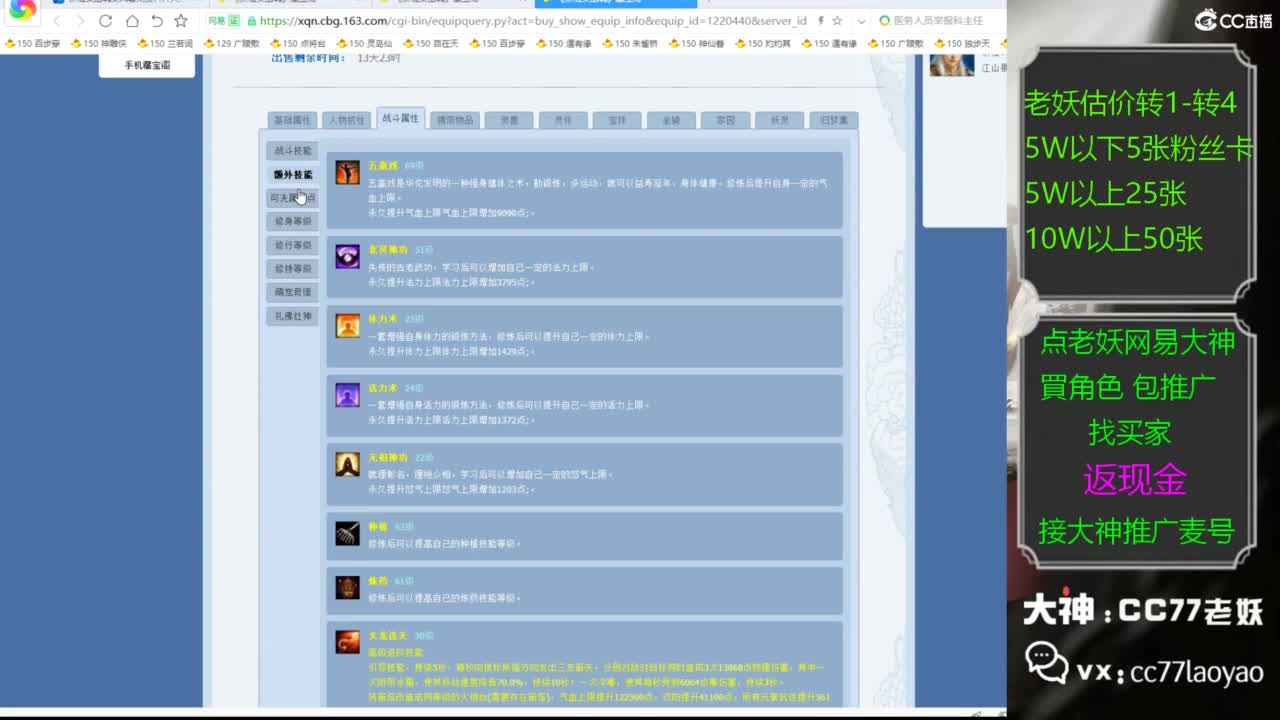
Task: Click the 炼药 cauldron skill icon
Action: 347,587
